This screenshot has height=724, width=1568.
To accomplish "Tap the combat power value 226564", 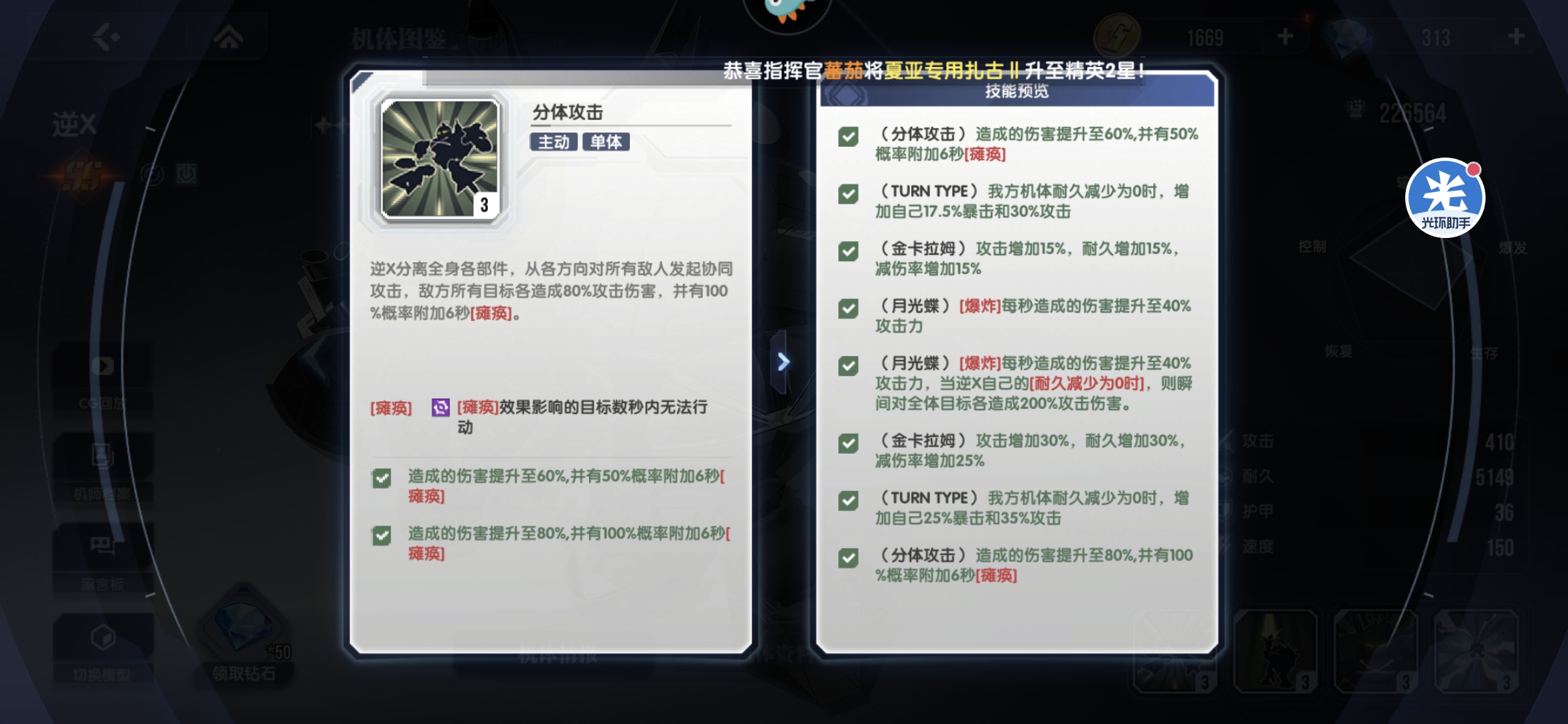I will (1413, 113).
